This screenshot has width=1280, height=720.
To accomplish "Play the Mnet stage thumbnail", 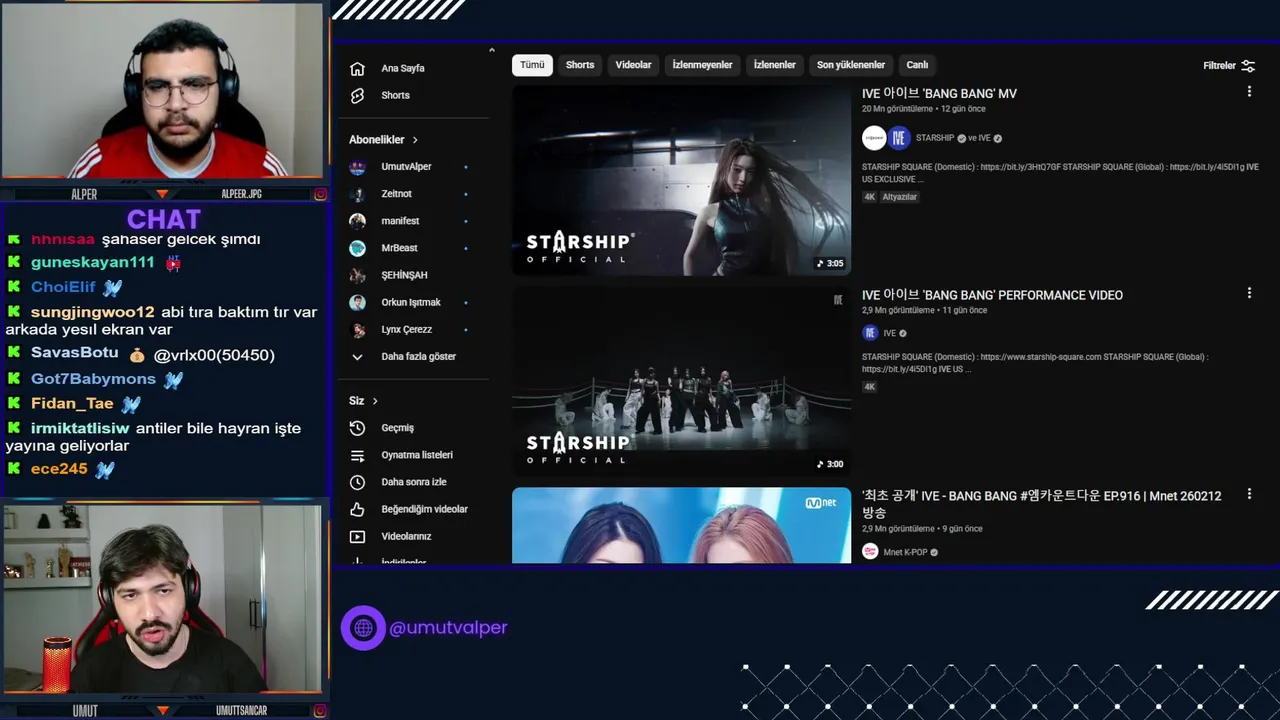I will 681,525.
